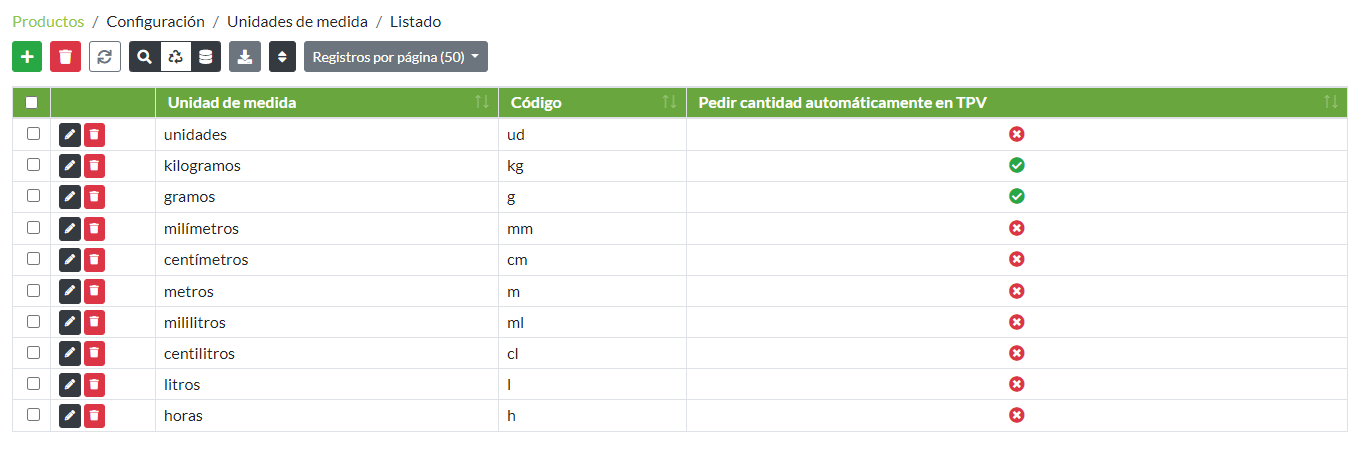The image size is (1358, 461).
Task: Click the green add new record button
Action: 27,57
